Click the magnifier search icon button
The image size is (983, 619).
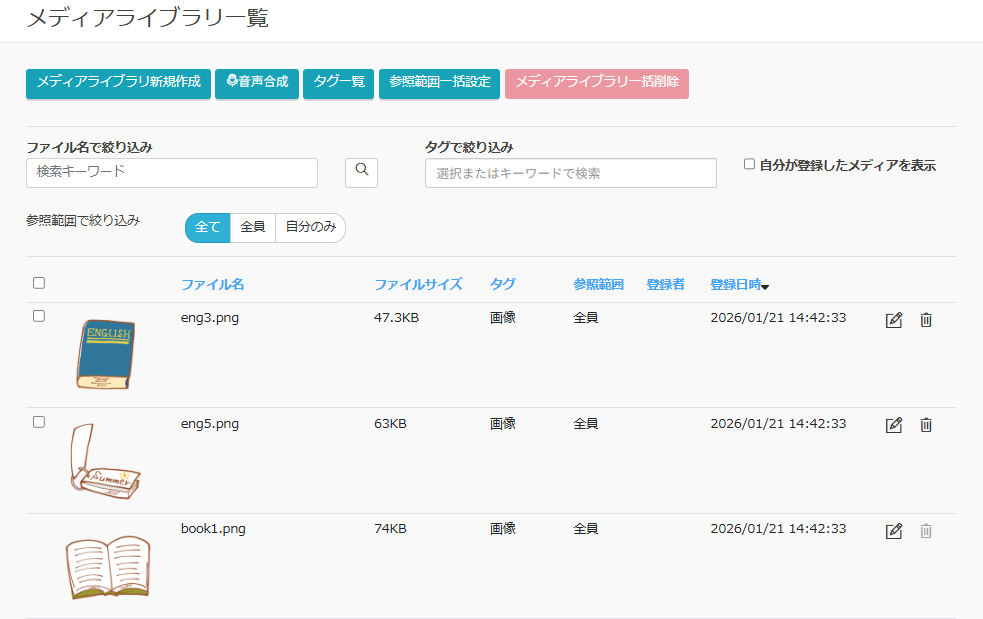[361, 172]
